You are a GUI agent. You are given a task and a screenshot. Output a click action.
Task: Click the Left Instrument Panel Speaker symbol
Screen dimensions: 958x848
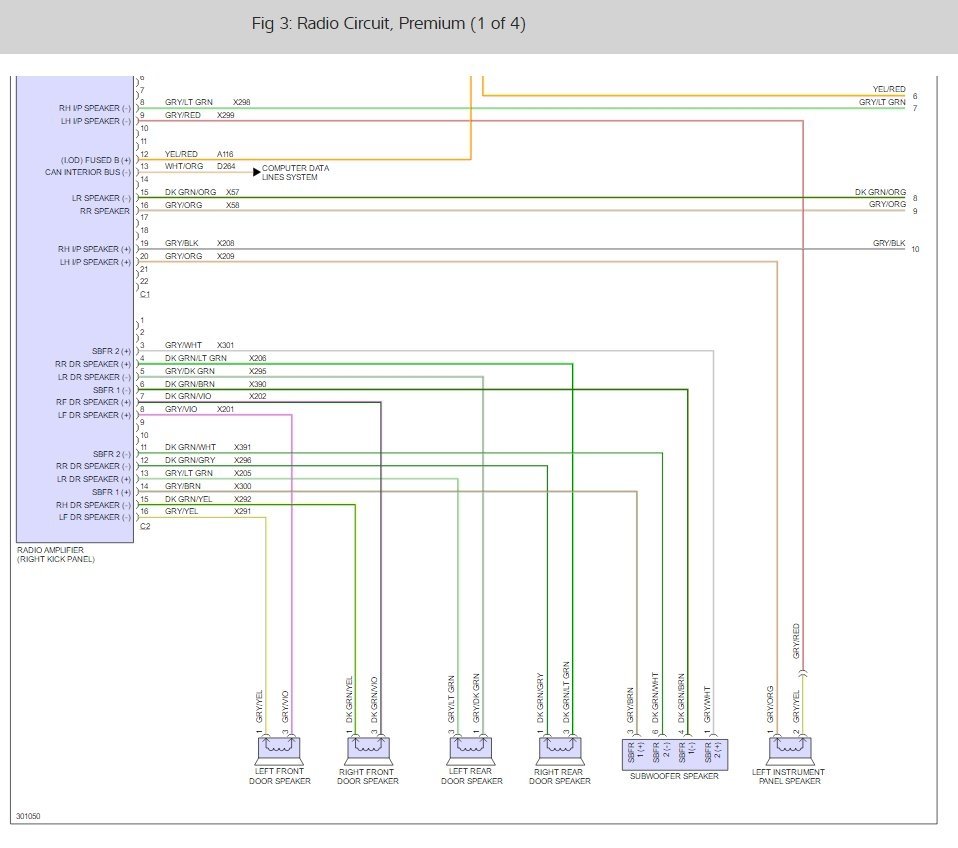pos(789,750)
